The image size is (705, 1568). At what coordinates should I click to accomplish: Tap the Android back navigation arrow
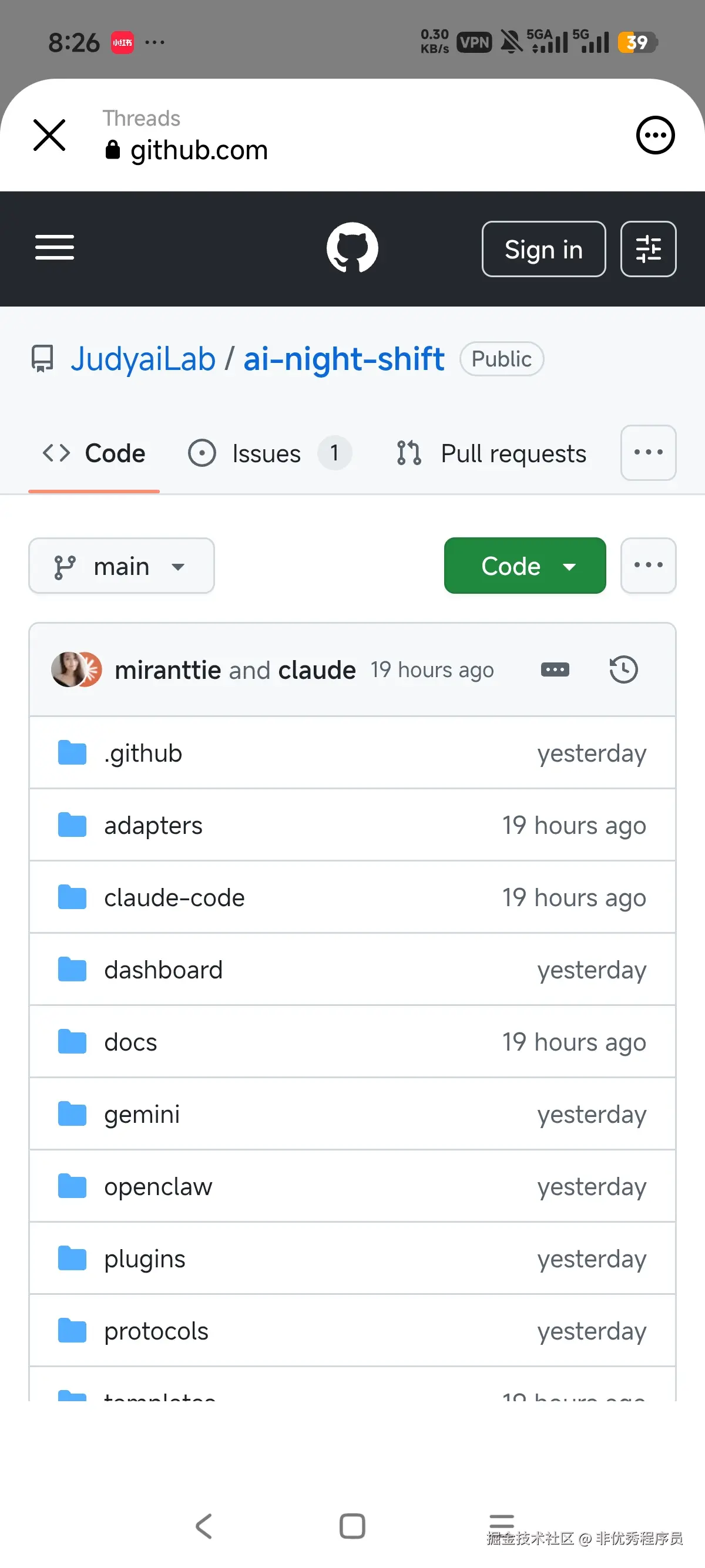[204, 1525]
